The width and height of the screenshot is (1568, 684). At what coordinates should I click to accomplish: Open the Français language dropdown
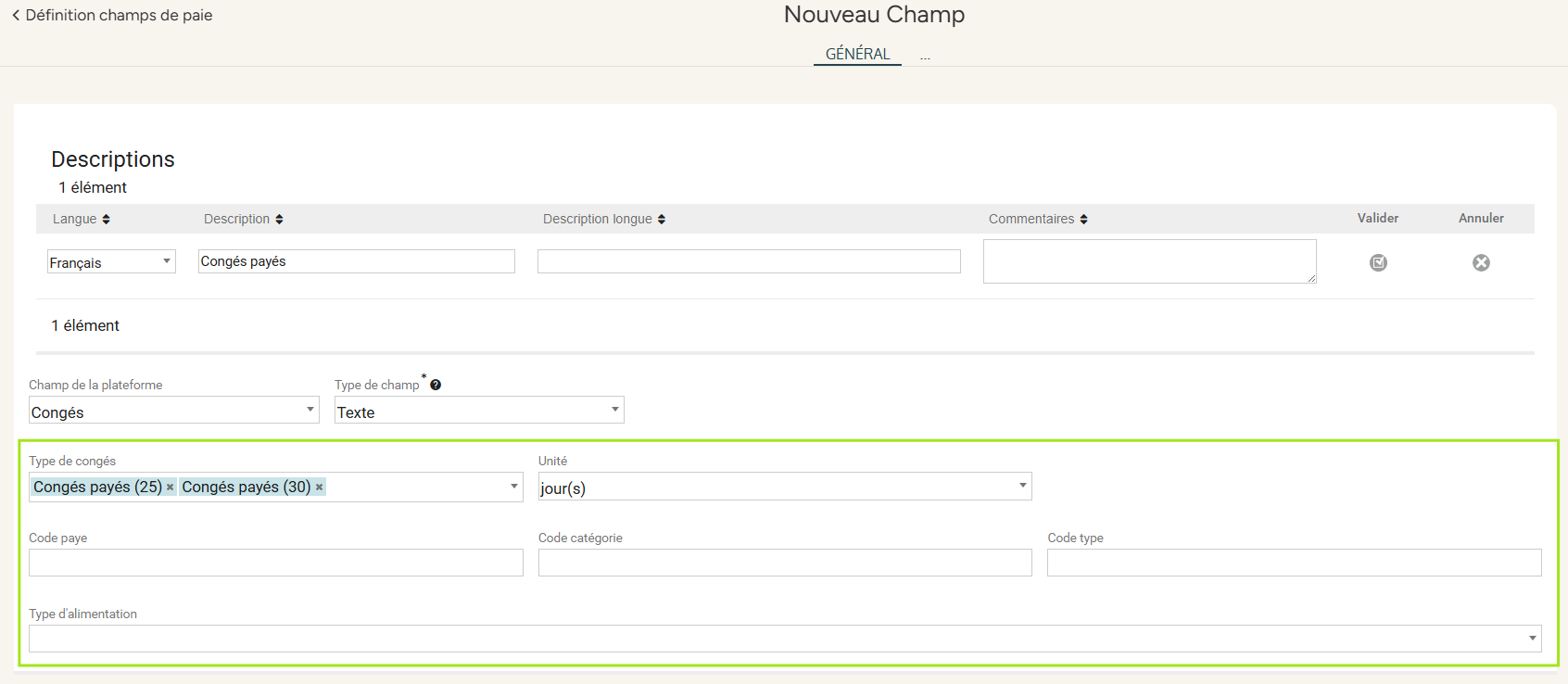point(111,262)
